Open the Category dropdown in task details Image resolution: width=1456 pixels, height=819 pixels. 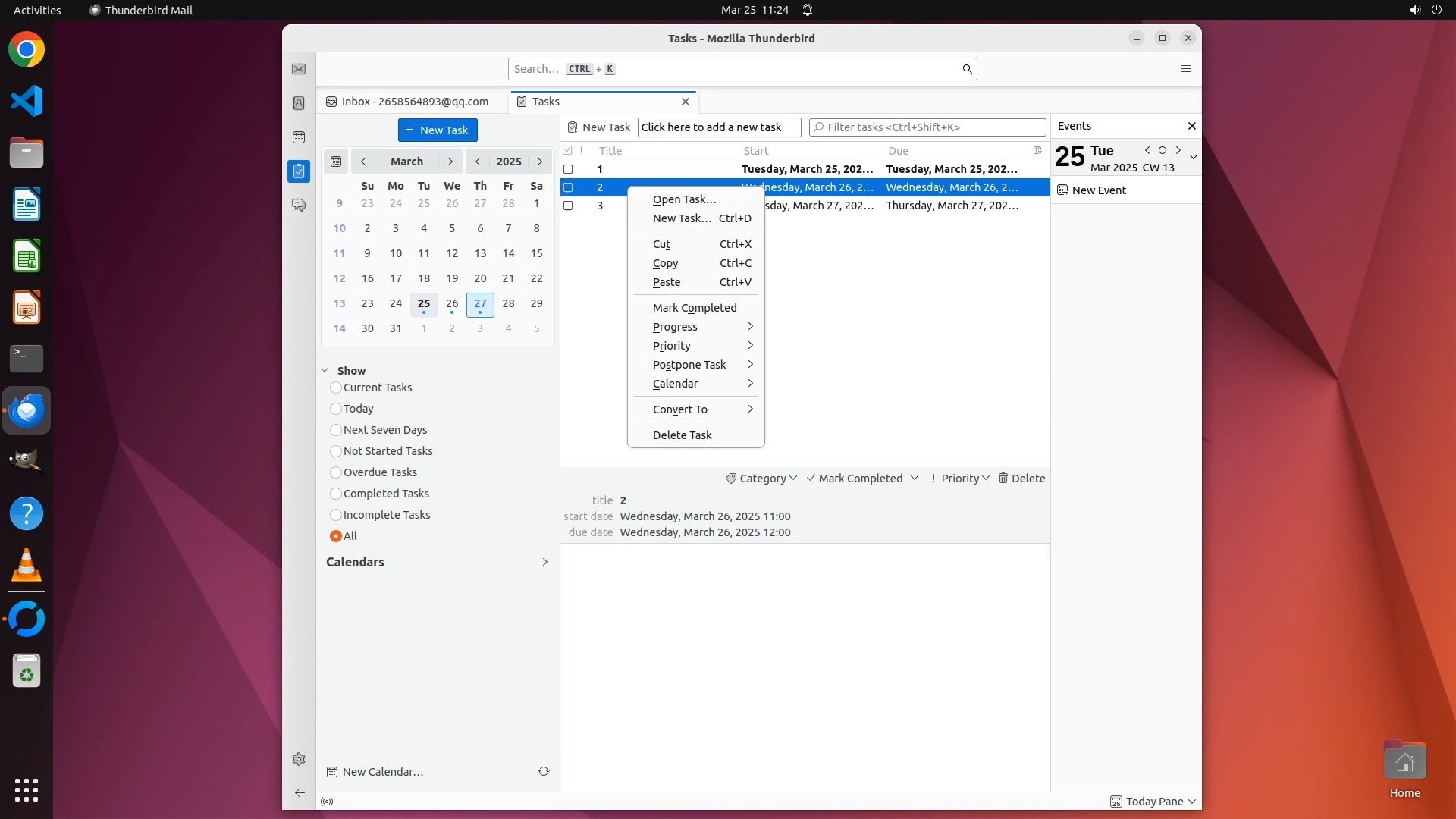[761, 479]
